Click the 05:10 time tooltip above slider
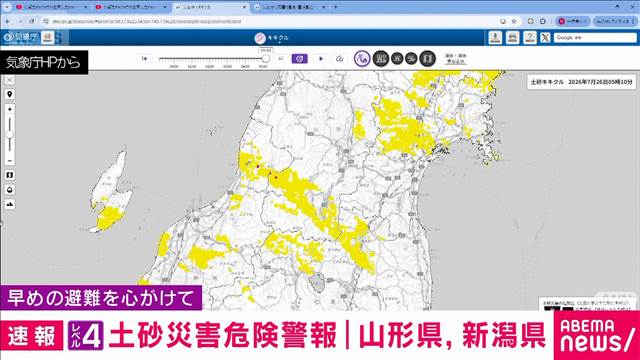640x360 pixels. point(266,50)
